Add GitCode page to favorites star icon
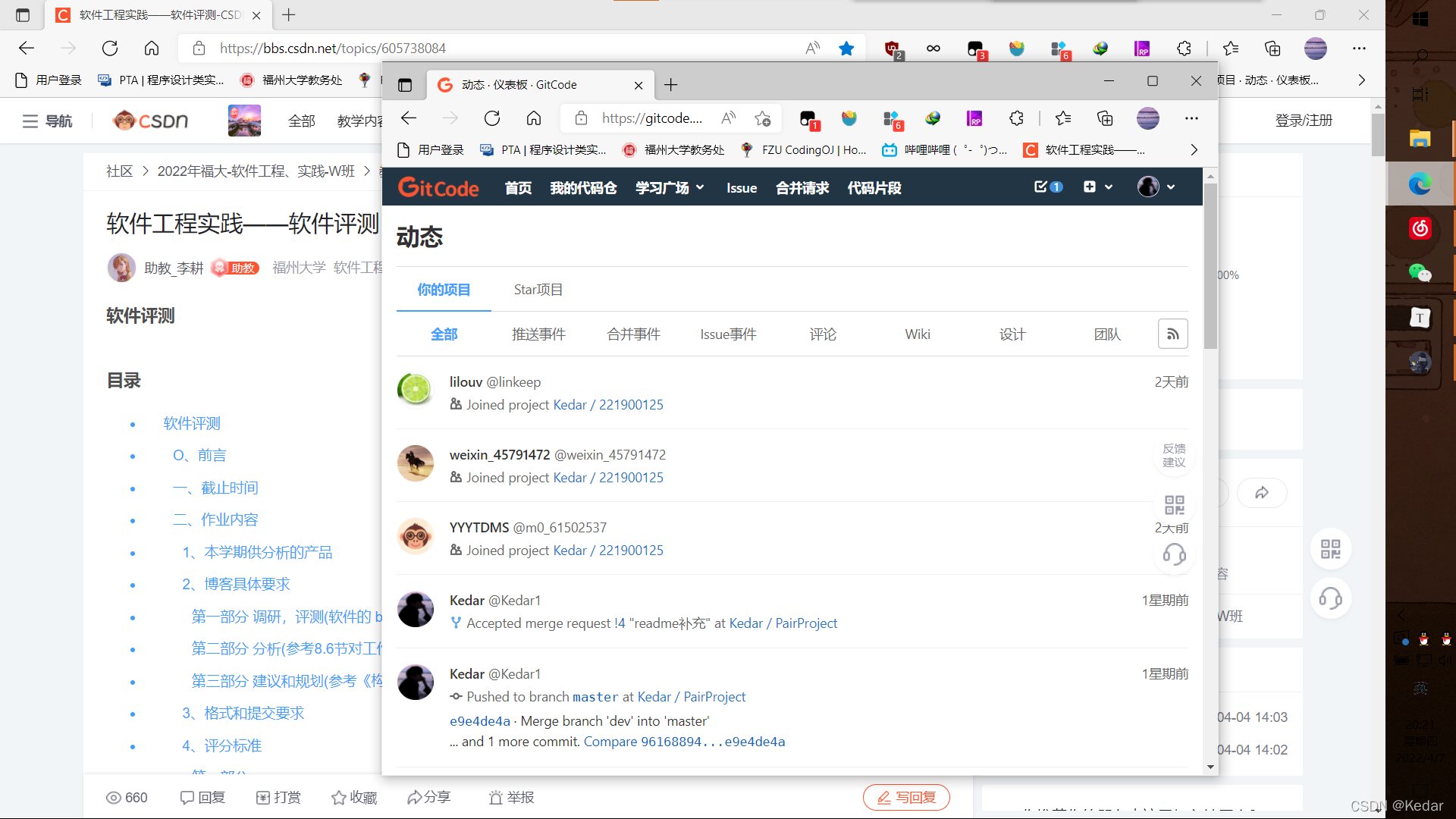The width and height of the screenshot is (1456, 819). coord(762,118)
